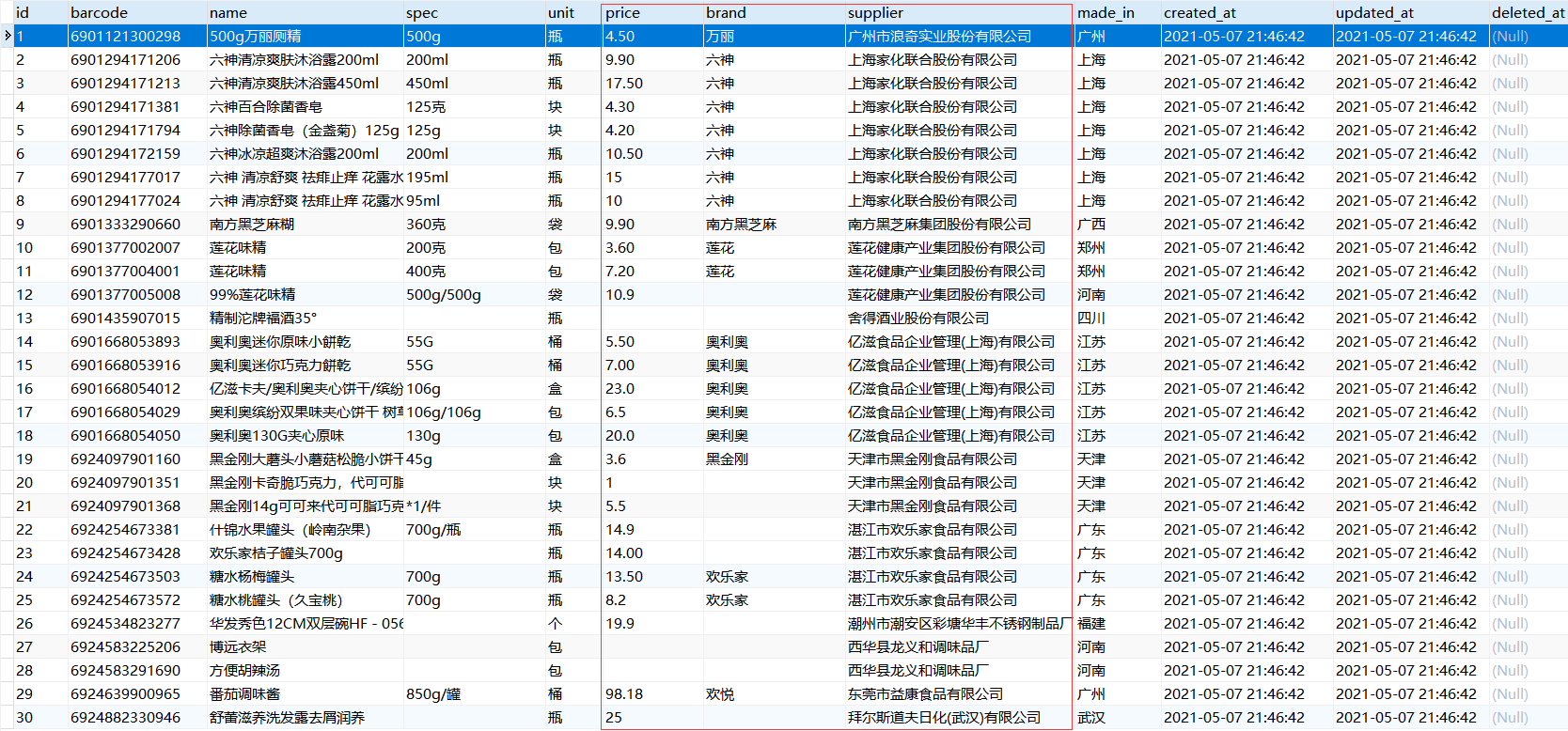Select price cell 17.50
The height and width of the screenshot is (731, 1568).
click(652, 83)
